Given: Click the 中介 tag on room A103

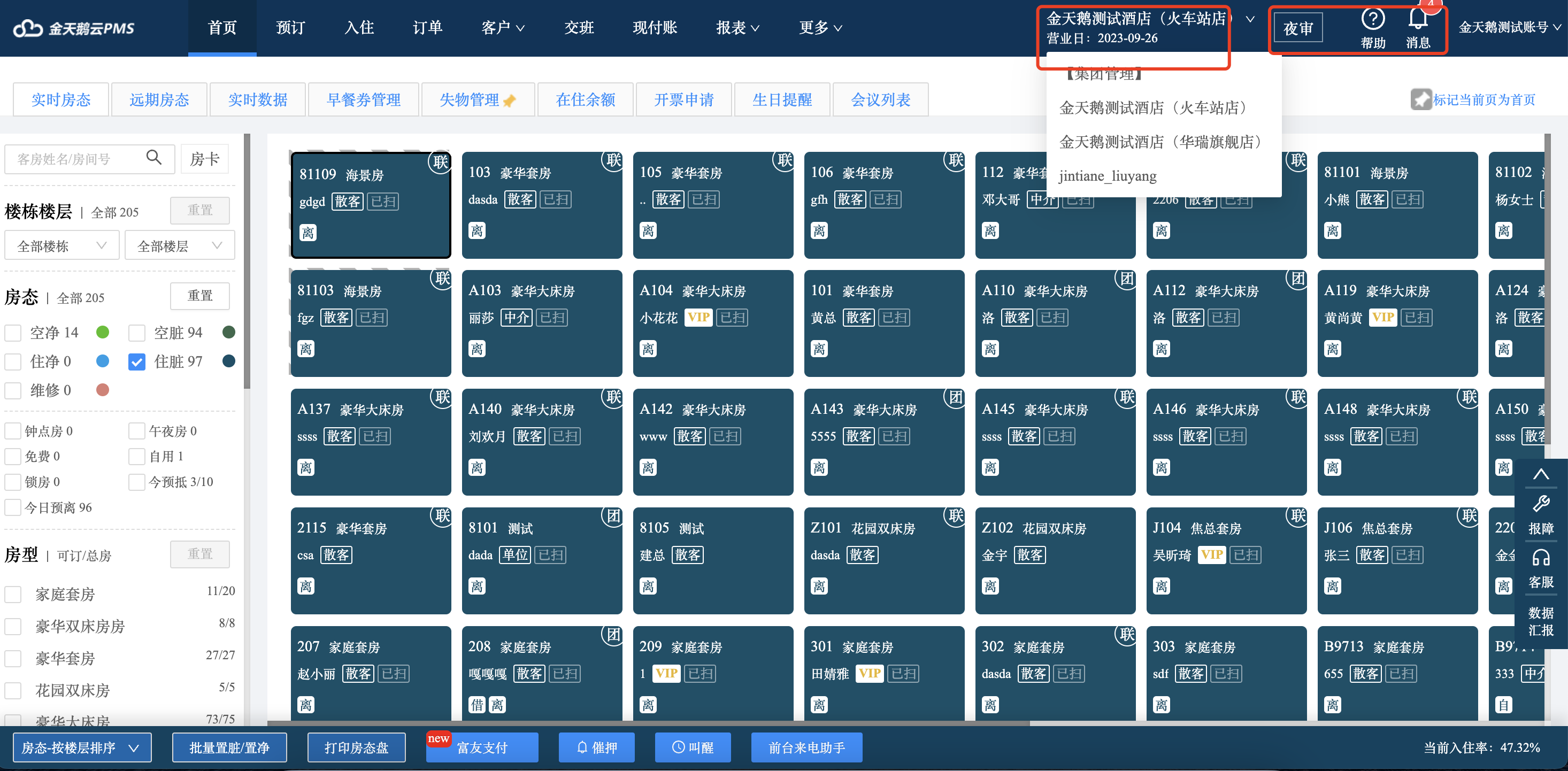Looking at the screenshot, I should point(516,317).
